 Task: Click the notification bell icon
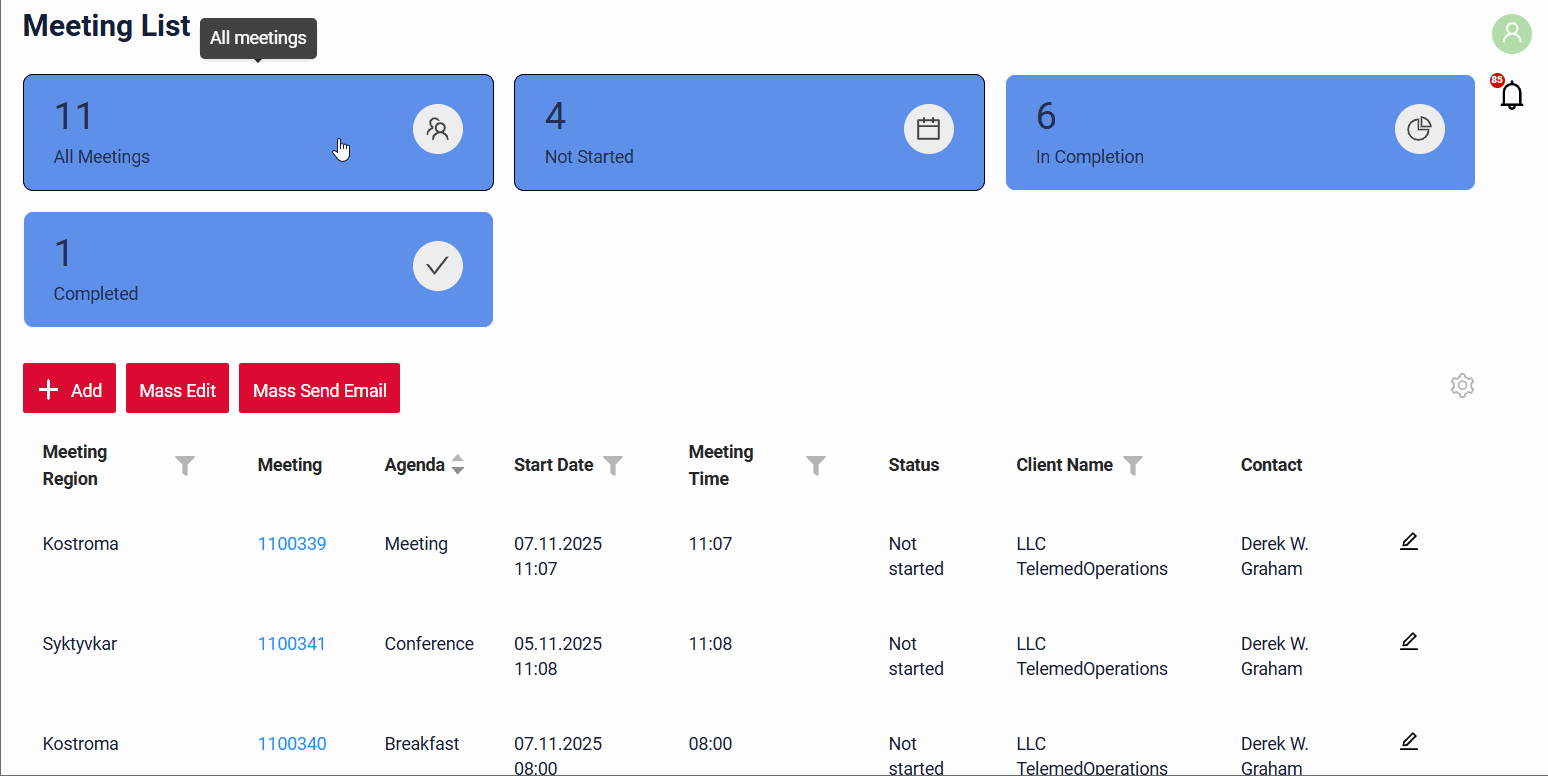pos(1511,96)
